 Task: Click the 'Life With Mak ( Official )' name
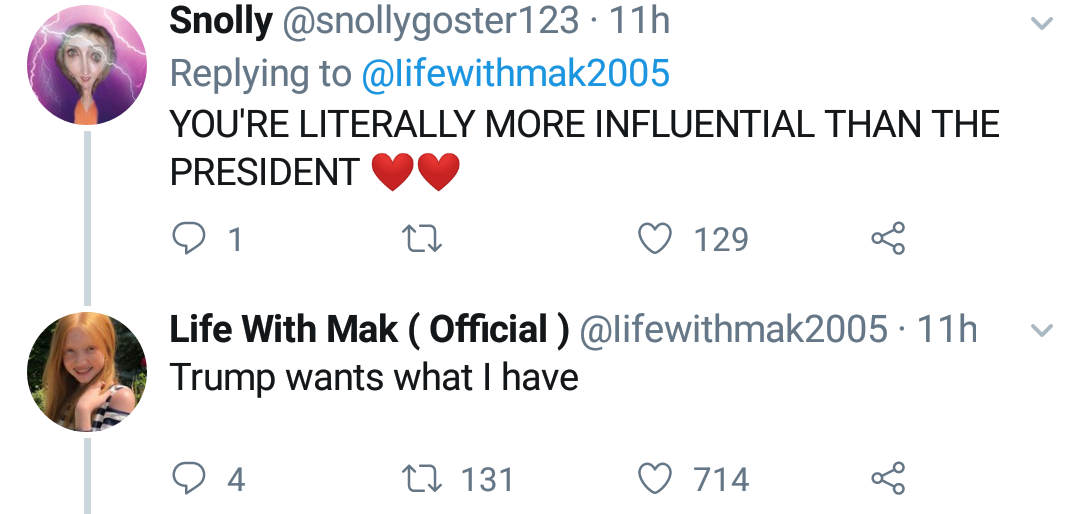370,329
